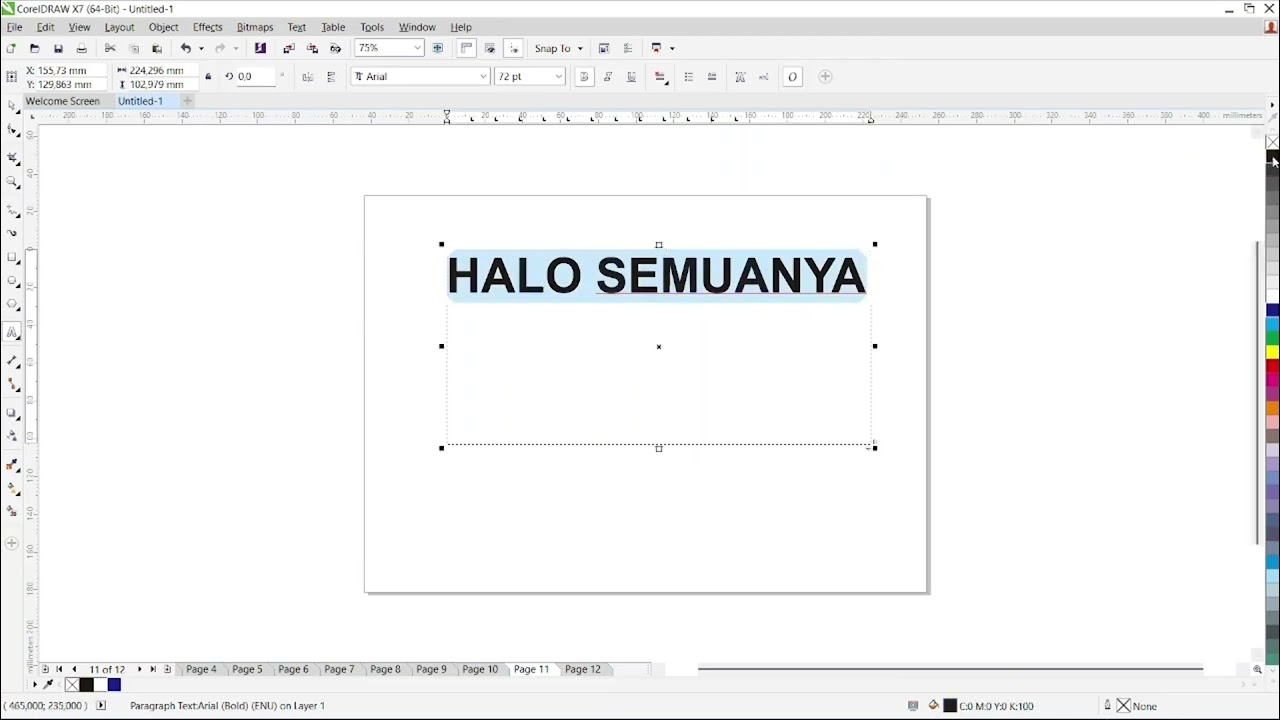
Task: Pick the navy blue swatch in document palette
Action: 114,685
